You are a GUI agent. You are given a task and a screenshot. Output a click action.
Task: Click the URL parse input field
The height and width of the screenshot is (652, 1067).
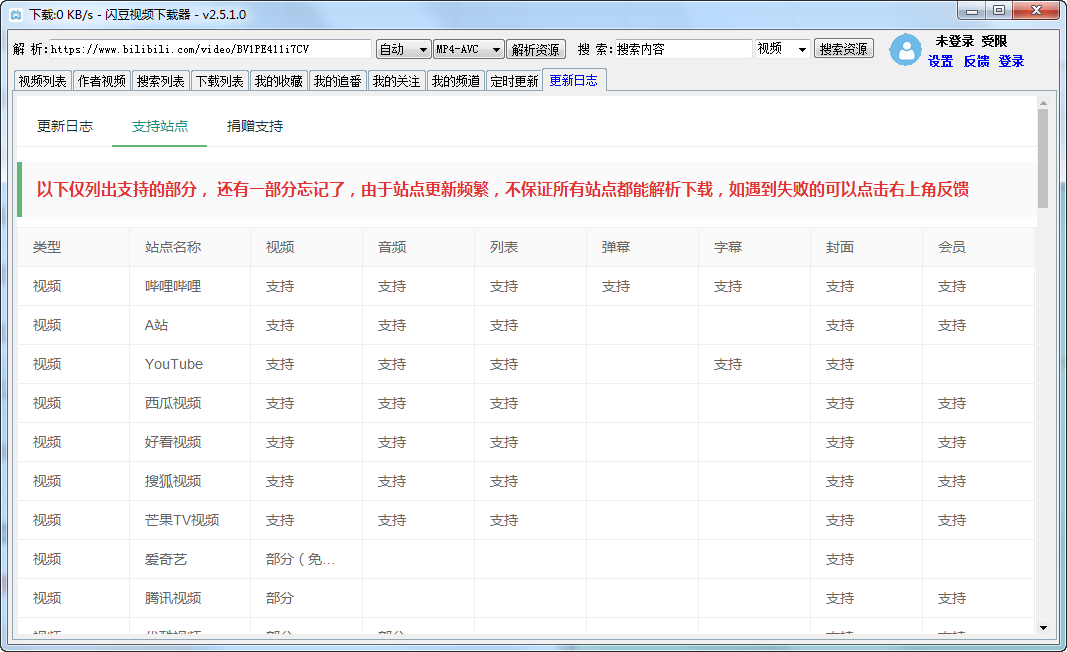(x=210, y=49)
